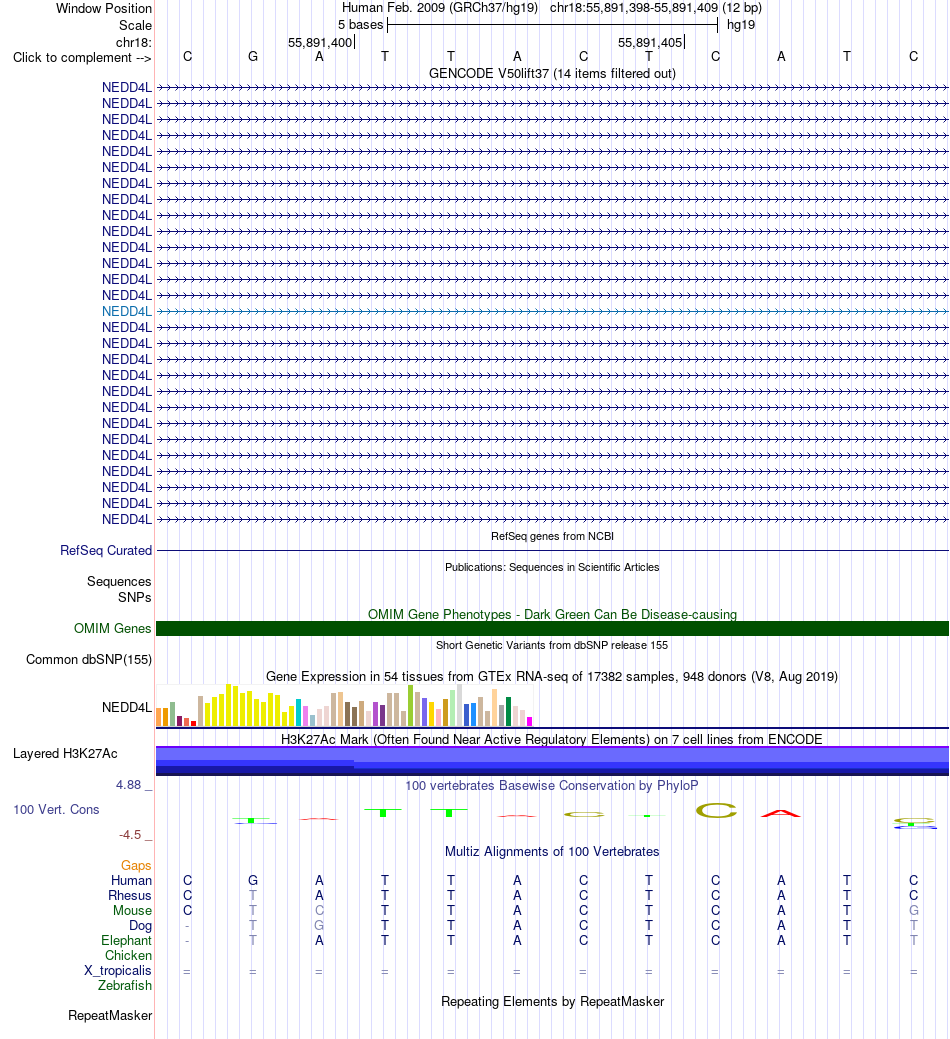
Task: Click the blue layered H3K27Ac signal band
Action: click(553, 761)
